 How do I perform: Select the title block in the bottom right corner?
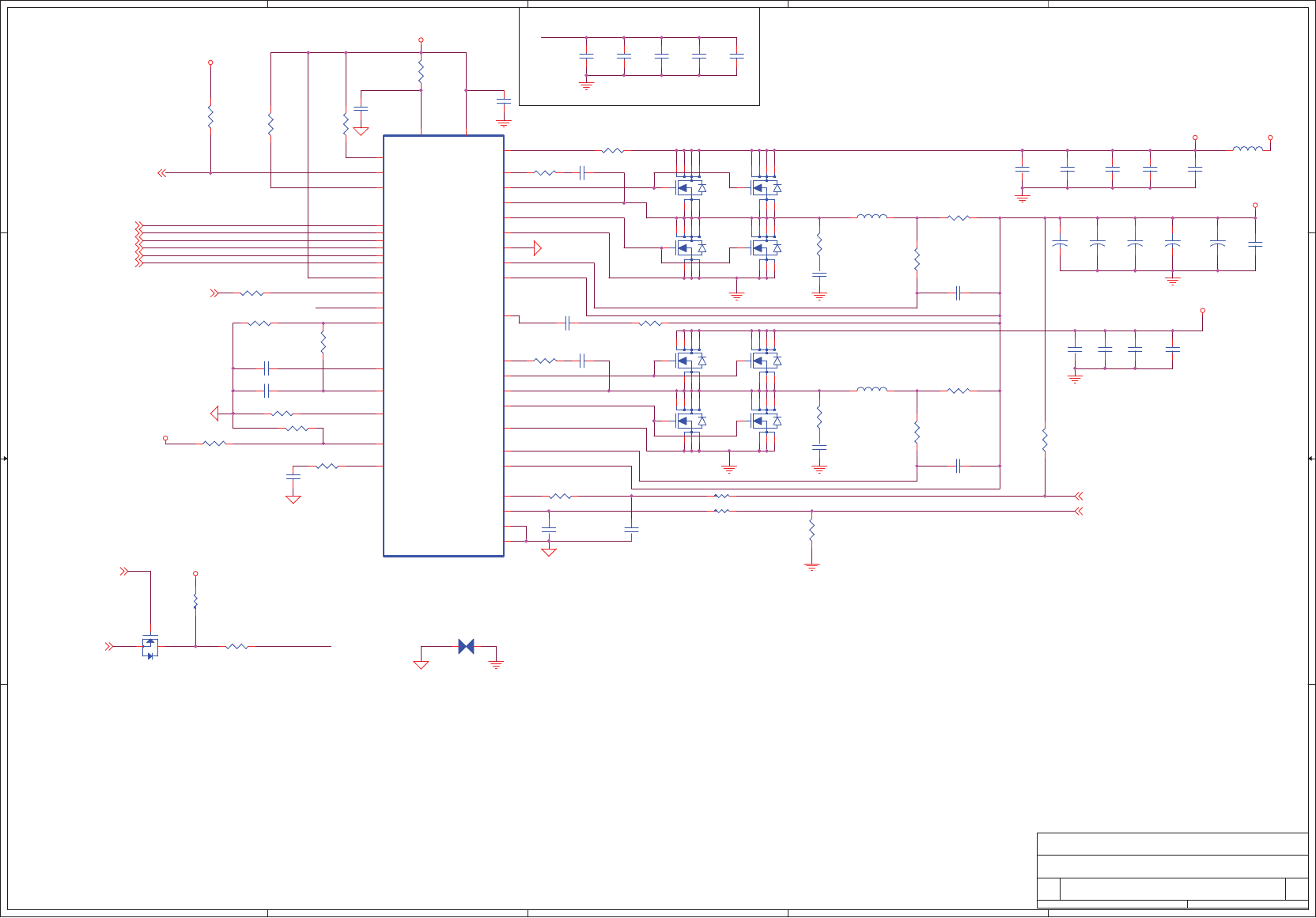click(x=1172, y=870)
